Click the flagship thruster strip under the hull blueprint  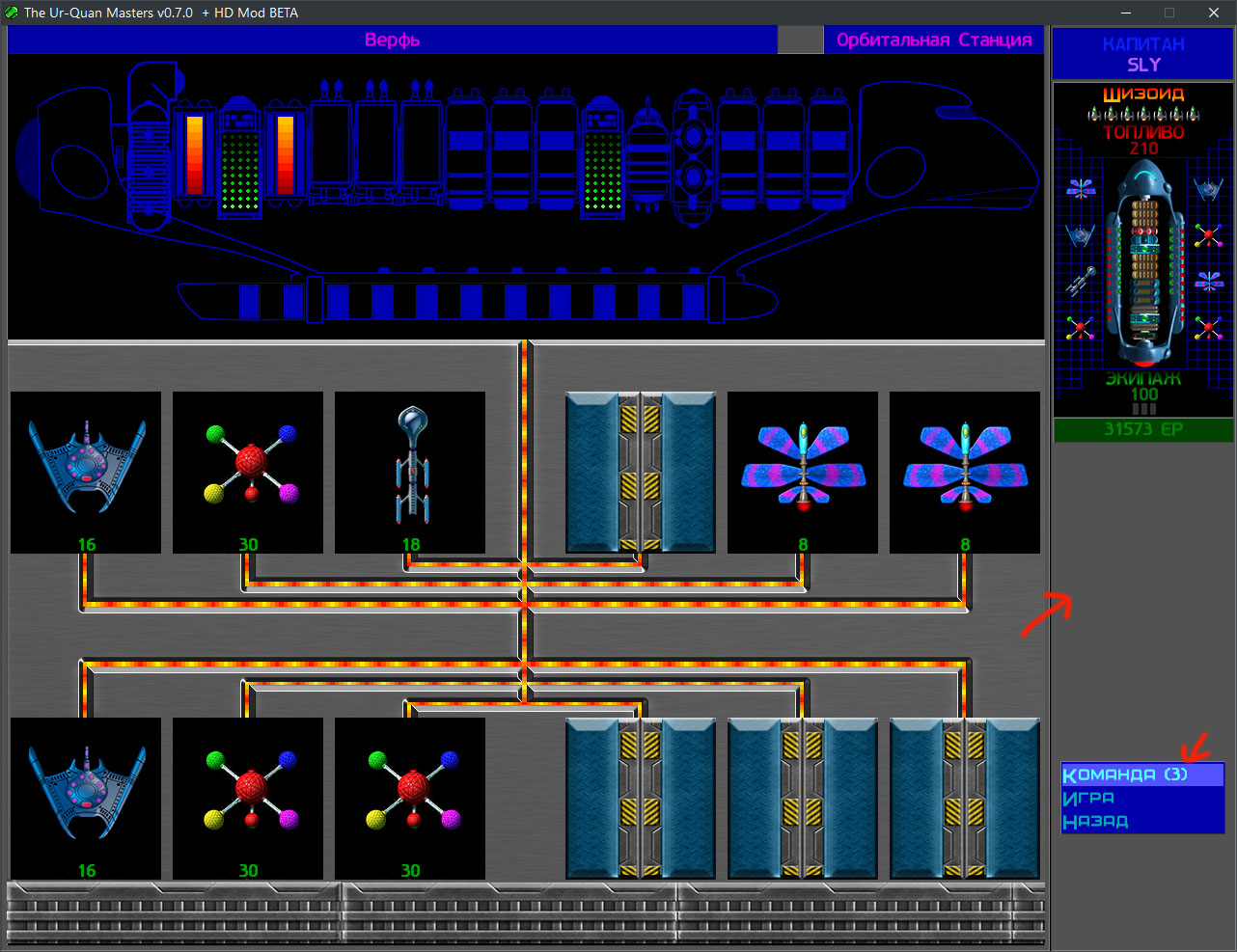pyautogui.click(x=477, y=301)
